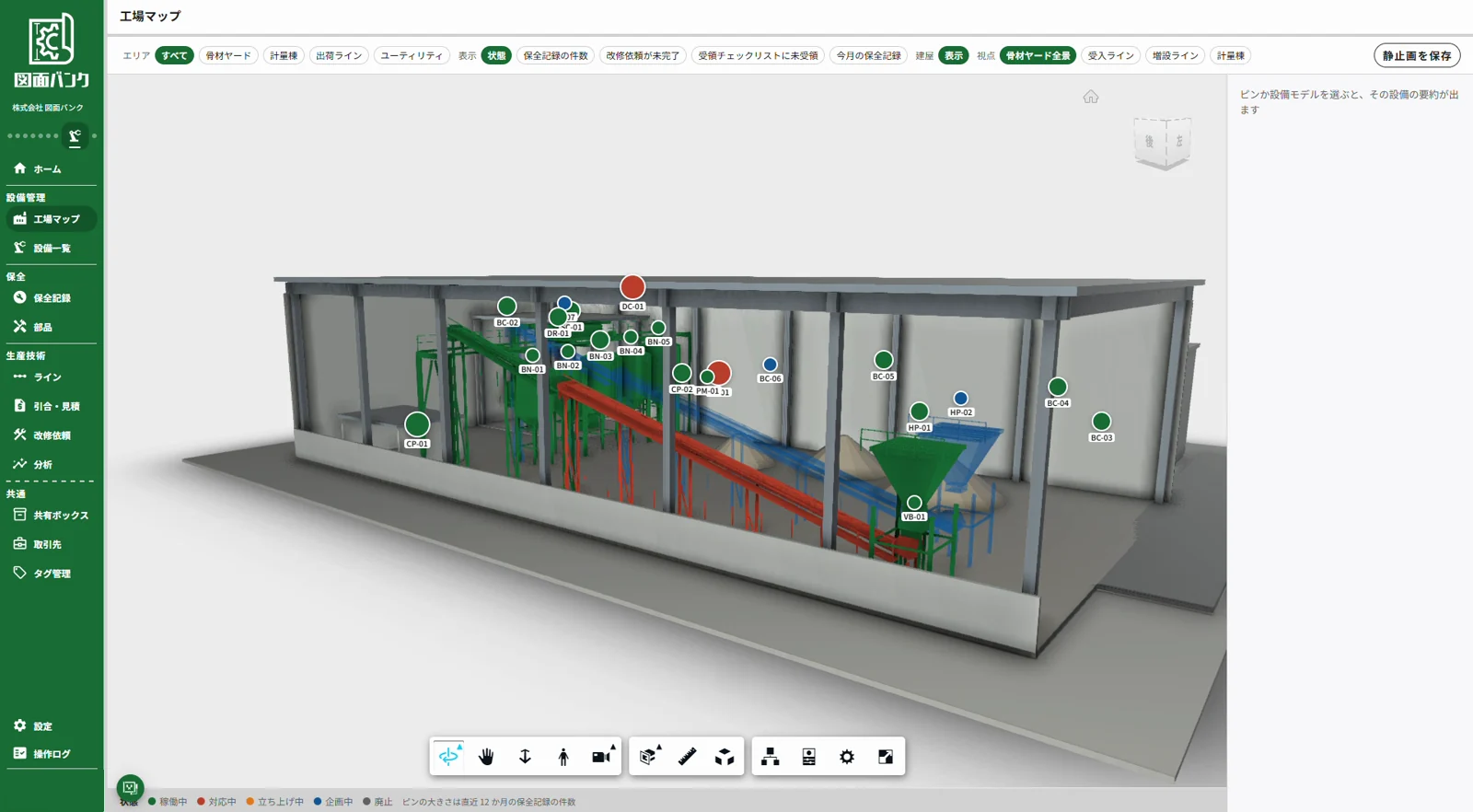The width and height of the screenshot is (1473, 812).
Task: Select the Pan hand tool
Action: tap(486, 757)
